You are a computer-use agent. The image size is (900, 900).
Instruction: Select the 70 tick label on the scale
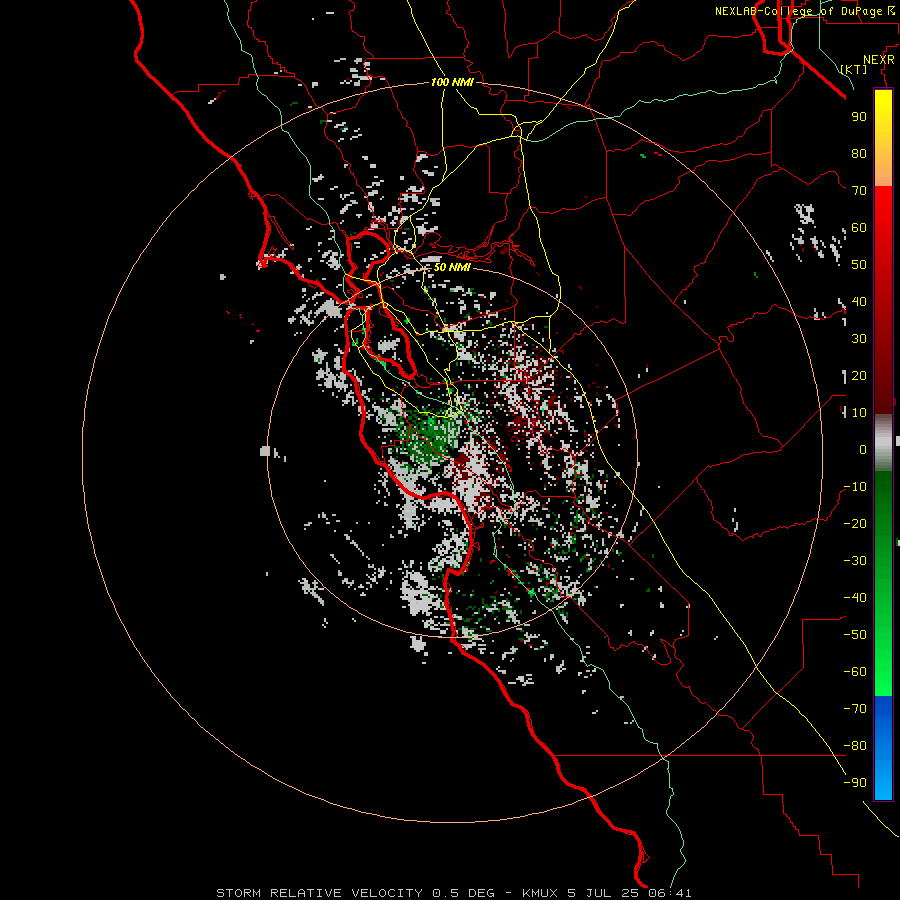tap(859, 191)
